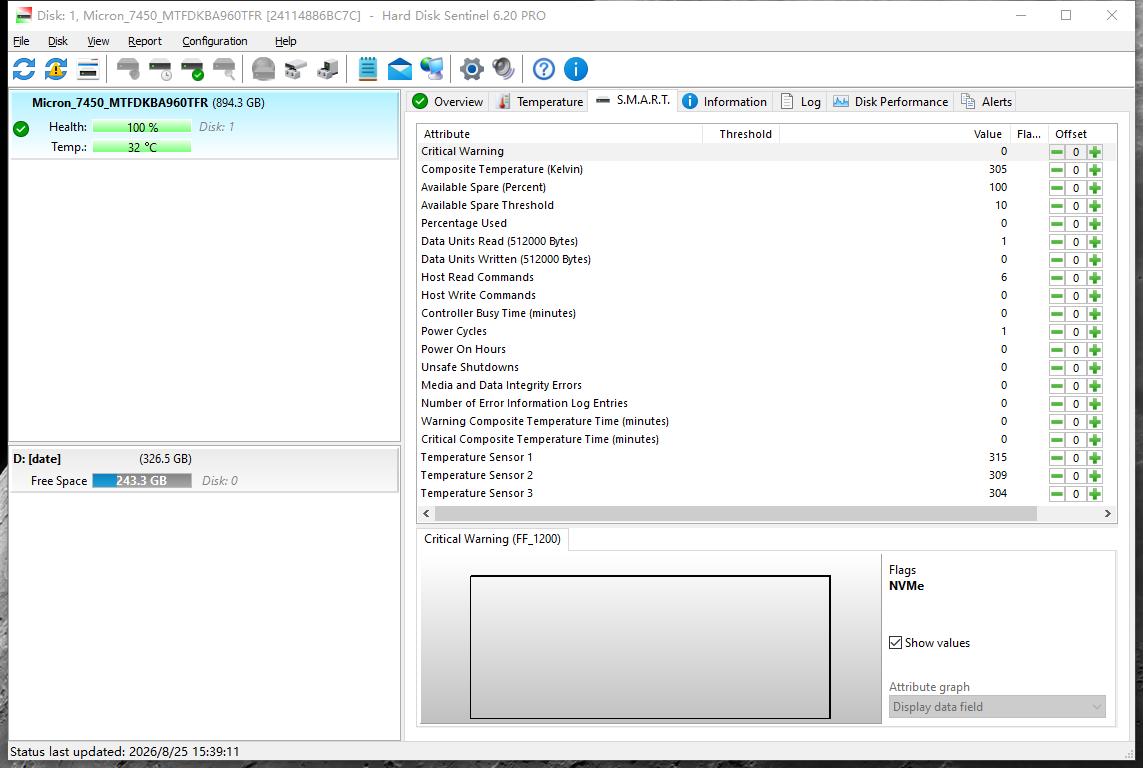
Task: Click the 100 % health bar
Action: [142, 128]
